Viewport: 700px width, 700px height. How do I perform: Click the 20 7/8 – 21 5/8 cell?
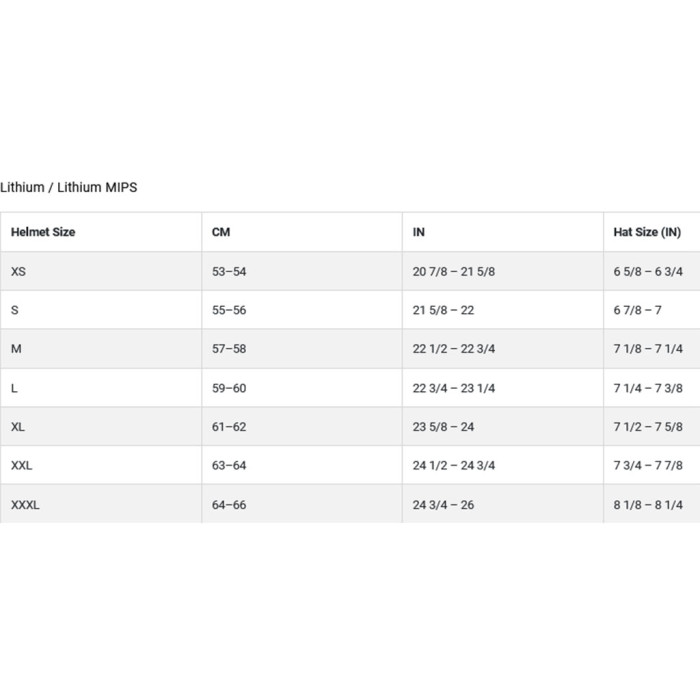pos(454,271)
